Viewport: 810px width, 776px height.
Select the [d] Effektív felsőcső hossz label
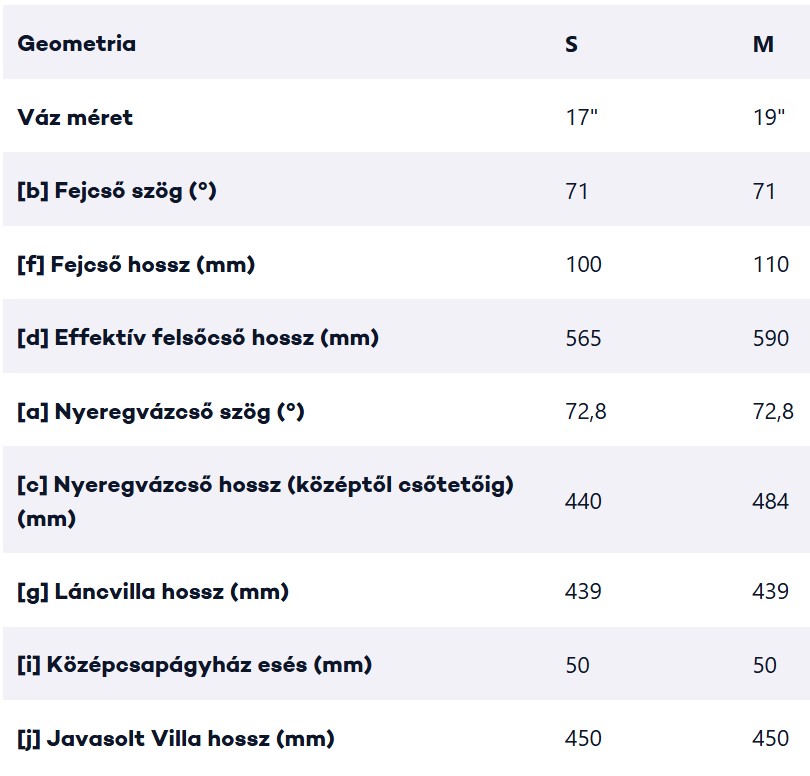point(198,338)
